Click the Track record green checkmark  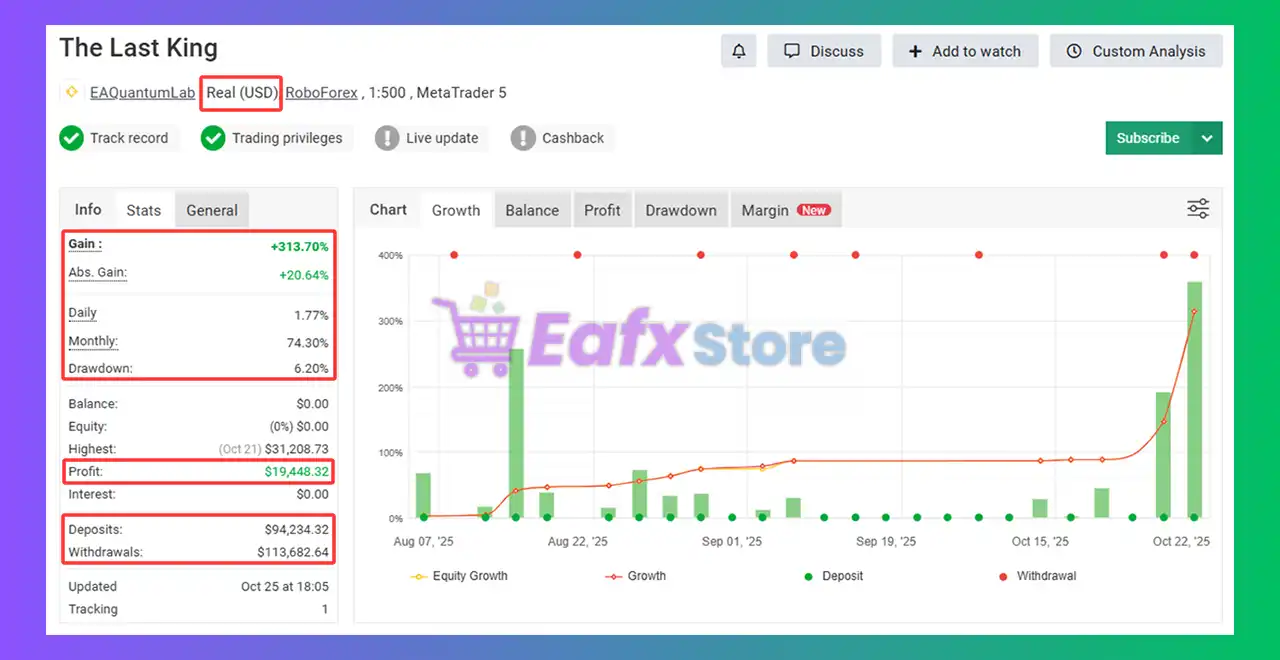(x=71, y=138)
